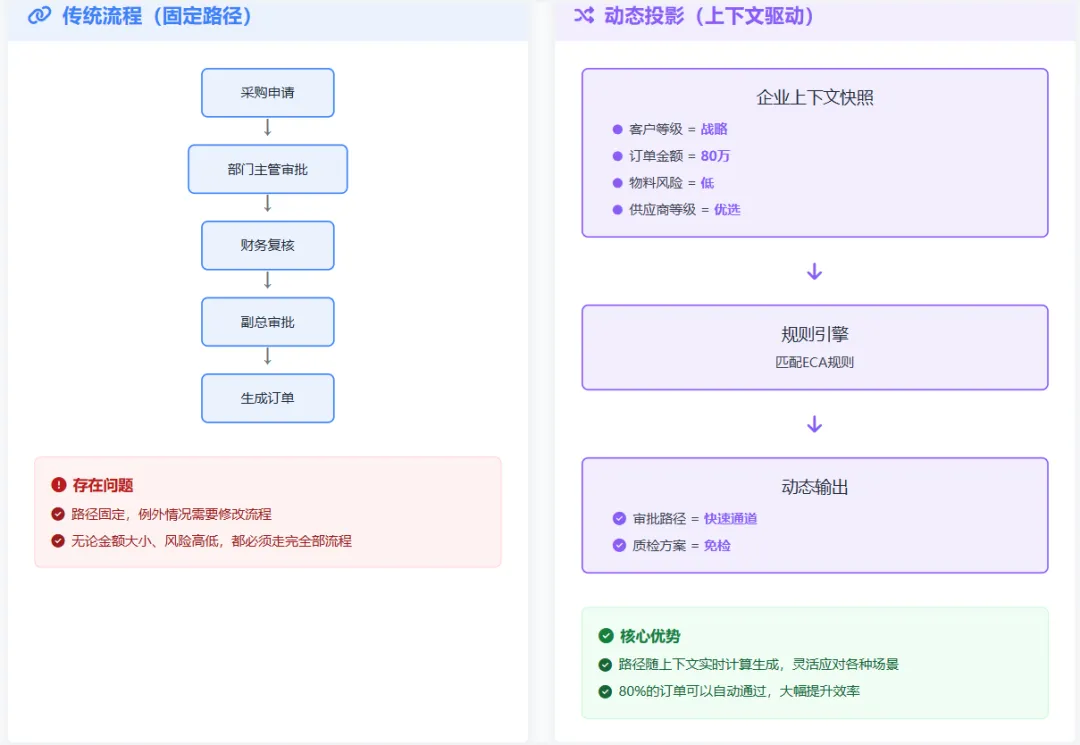Click the 低 risk value

(707, 182)
